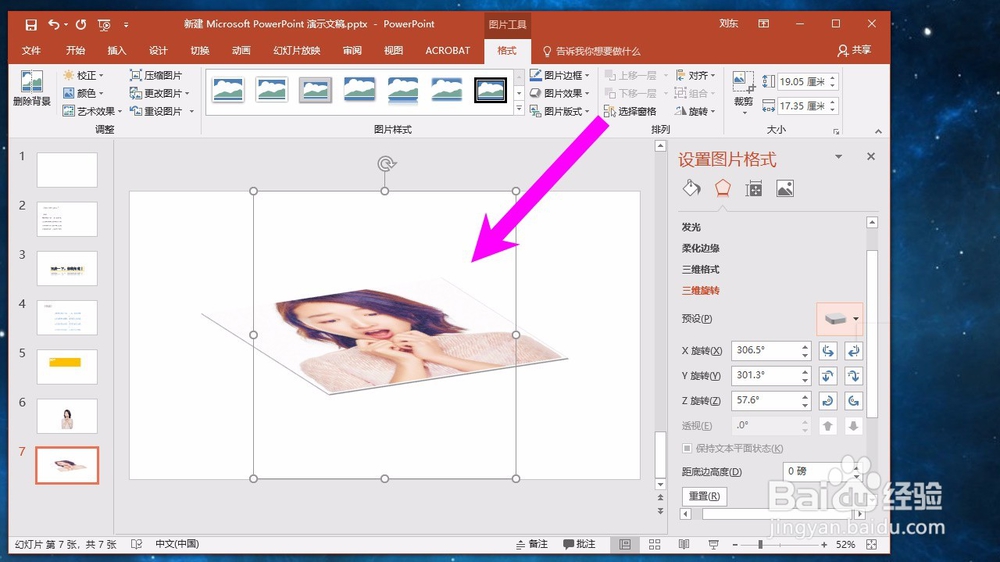Expand the Glow (发光) section

[691, 227]
